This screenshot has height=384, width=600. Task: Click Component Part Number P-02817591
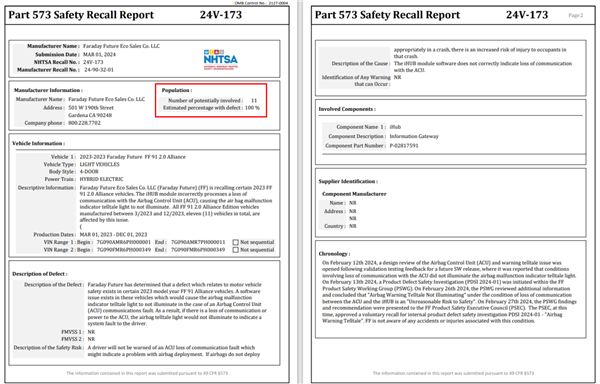[404, 146]
